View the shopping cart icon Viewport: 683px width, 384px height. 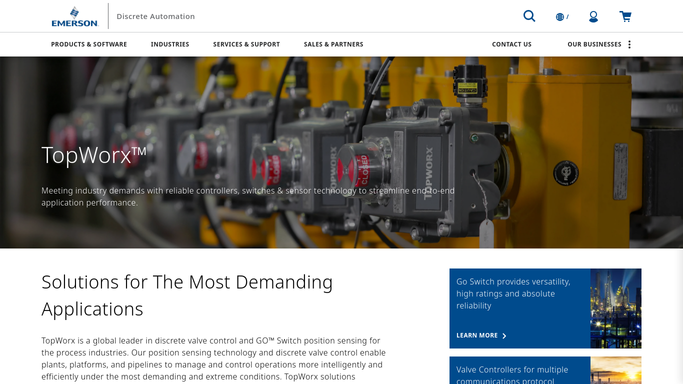pyautogui.click(x=626, y=17)
